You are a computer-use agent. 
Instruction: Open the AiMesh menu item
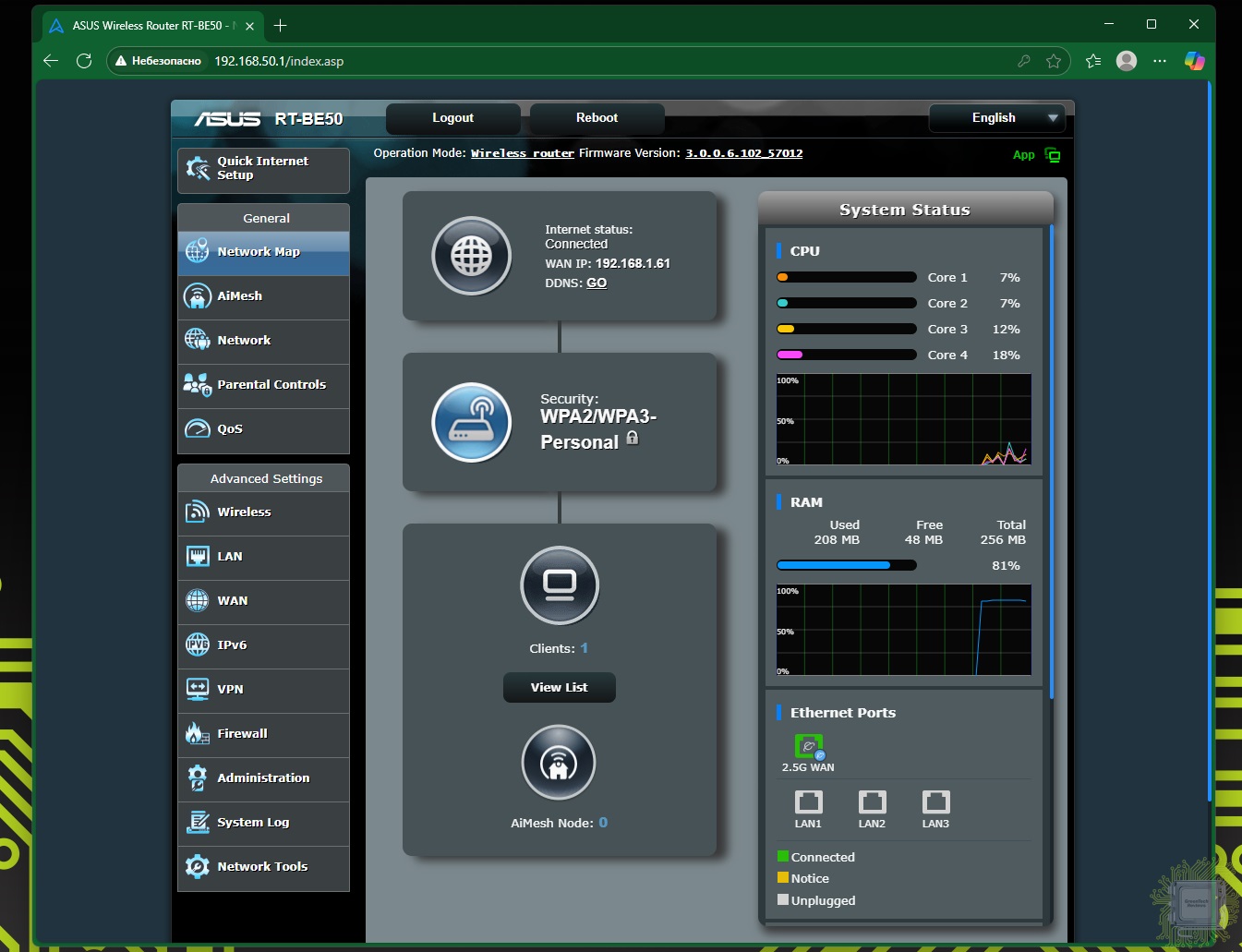tap(263, 296)
